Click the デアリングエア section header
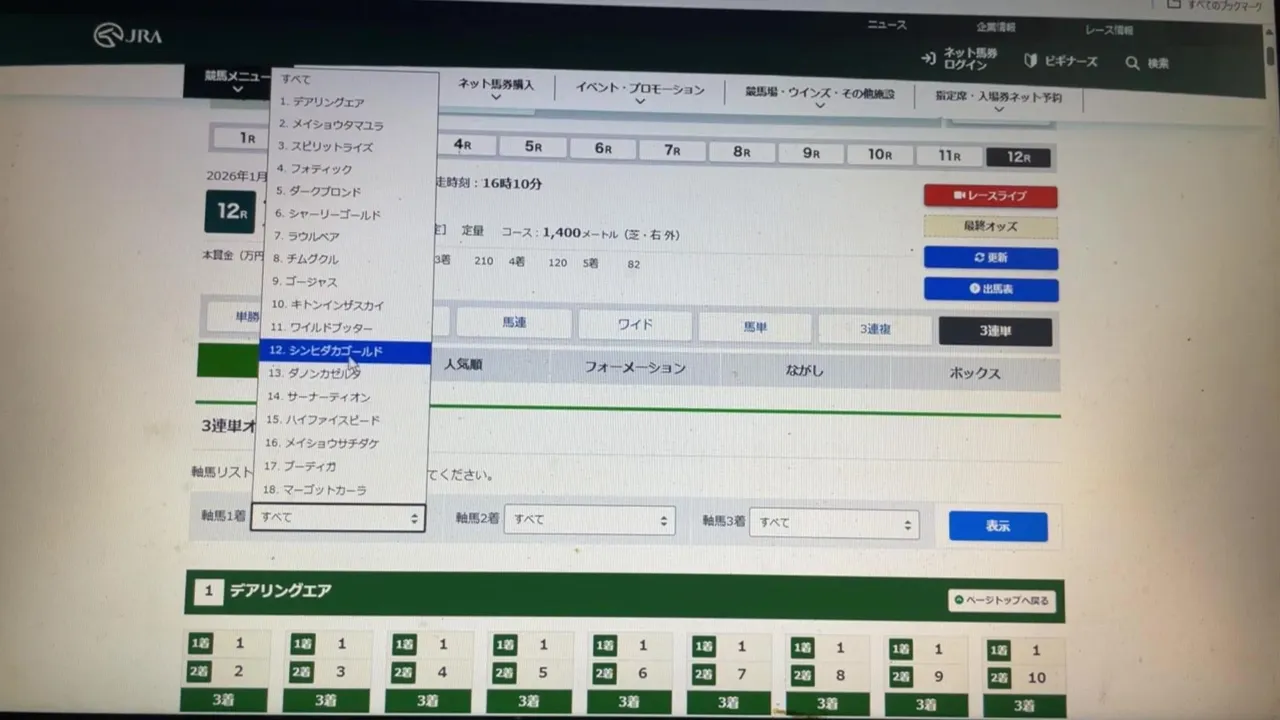This screenshot has height=720, width=1280. [624, 595]
